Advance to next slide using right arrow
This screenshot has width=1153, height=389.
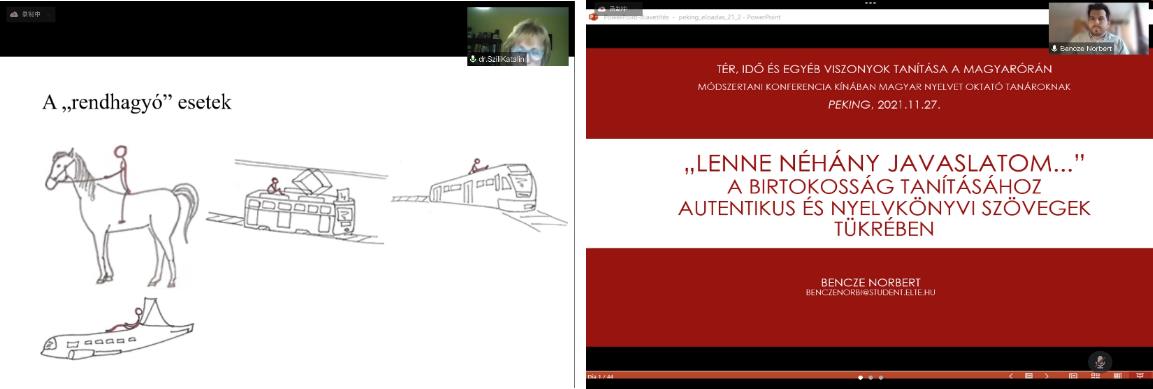point(1046,376)
